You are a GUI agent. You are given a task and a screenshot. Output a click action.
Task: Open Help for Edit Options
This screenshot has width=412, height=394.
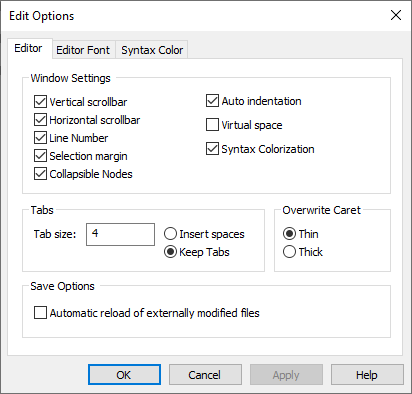point(367,375)
